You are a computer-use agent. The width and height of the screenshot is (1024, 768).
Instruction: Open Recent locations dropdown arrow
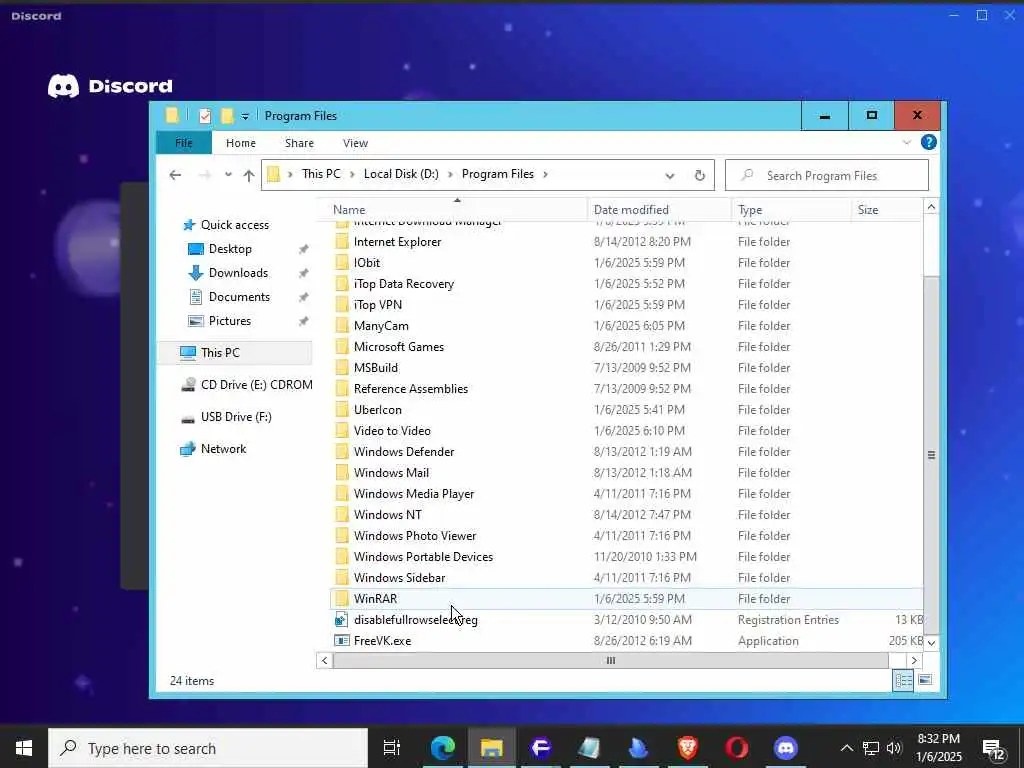pyautogui.click(x=228, y=175)
